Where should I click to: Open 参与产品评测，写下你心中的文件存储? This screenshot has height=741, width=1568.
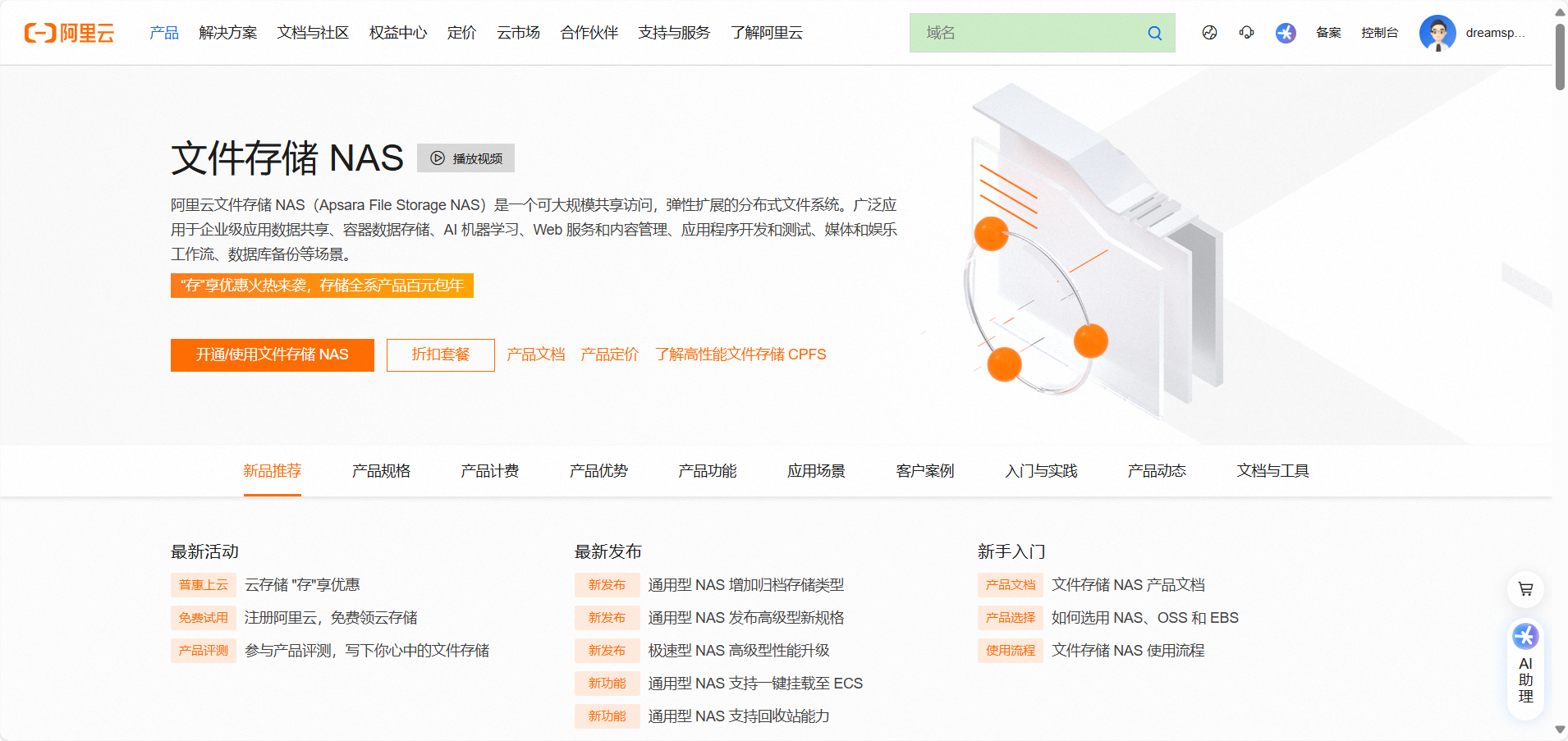point(367,651)
